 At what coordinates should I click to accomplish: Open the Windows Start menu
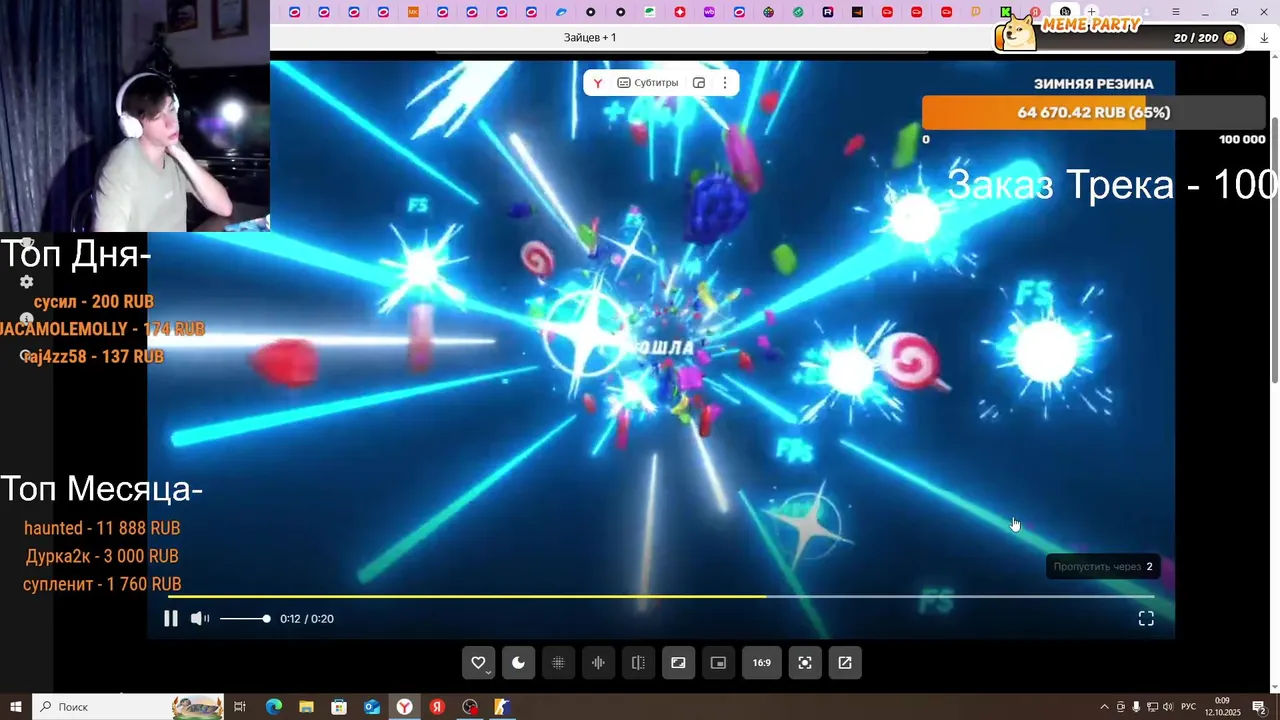[x=15, y=707]
